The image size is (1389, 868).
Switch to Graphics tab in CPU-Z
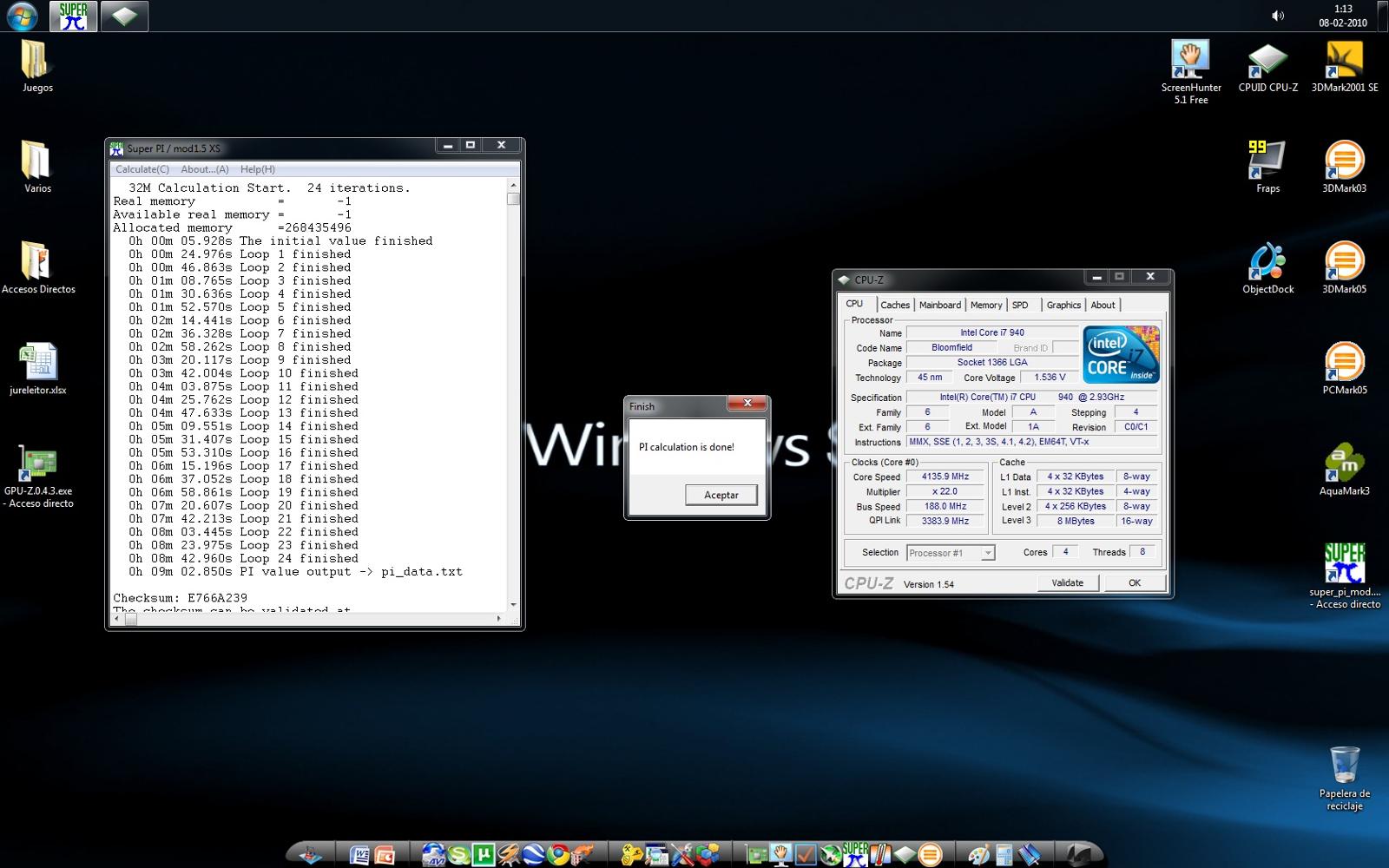[x=1063, y=305]
